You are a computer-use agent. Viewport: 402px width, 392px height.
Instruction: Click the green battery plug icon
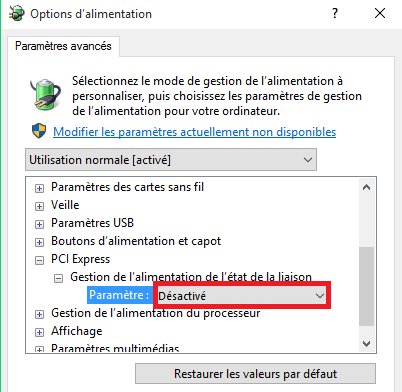46,94
